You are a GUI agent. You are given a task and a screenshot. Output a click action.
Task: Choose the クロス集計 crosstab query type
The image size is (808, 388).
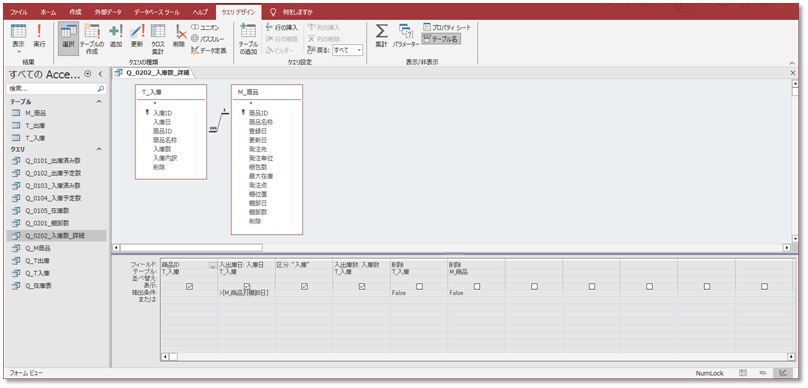coord(158,39)
